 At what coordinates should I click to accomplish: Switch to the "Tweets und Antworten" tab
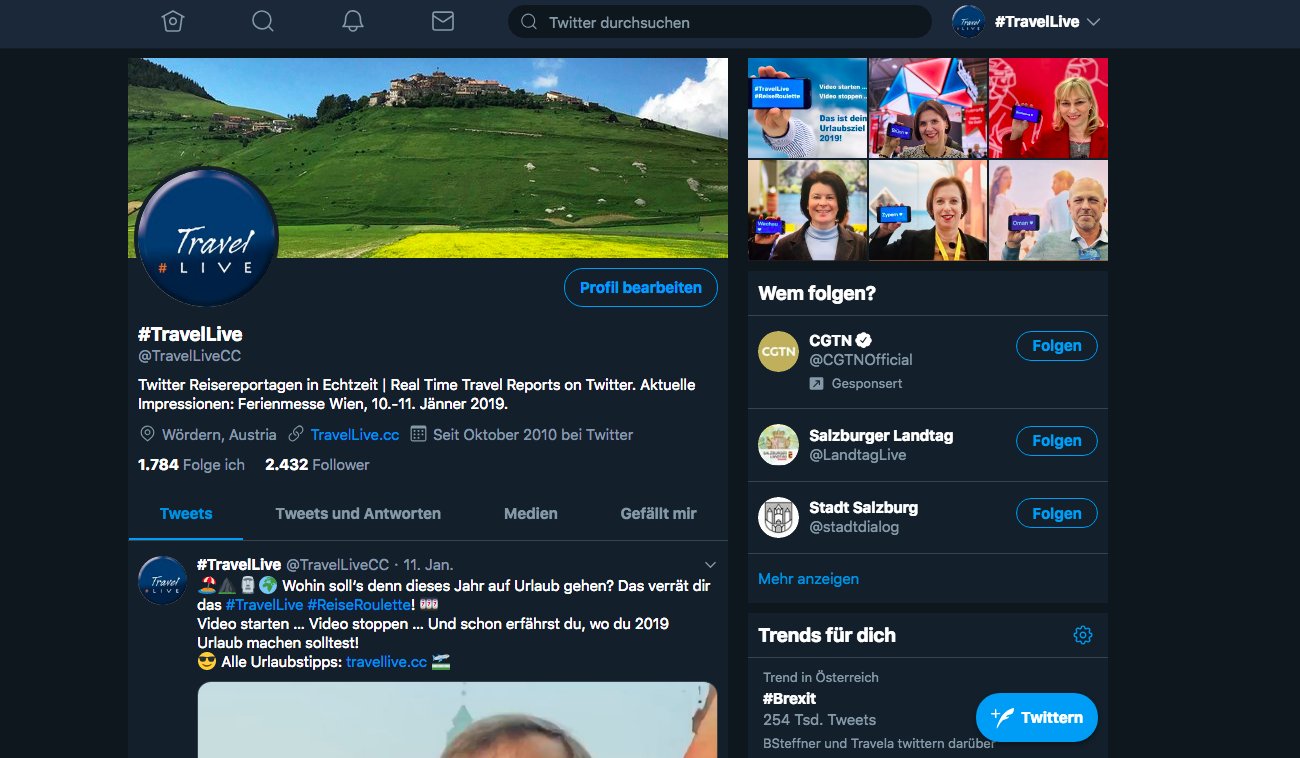point(358,514)
